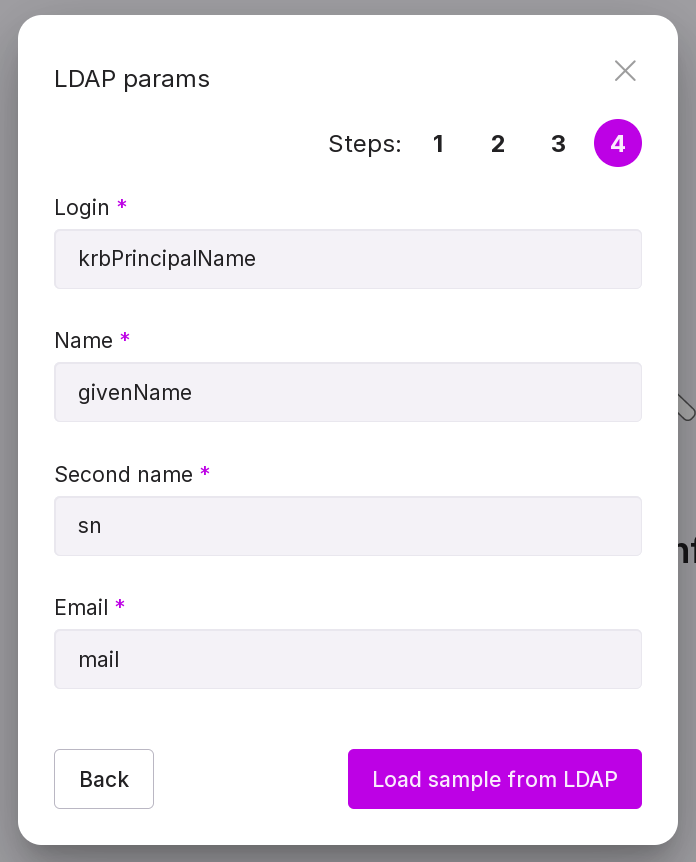Screen dimensions: 696x862
Task: Click the required asterisk beside Email
Action: [120, 606]
